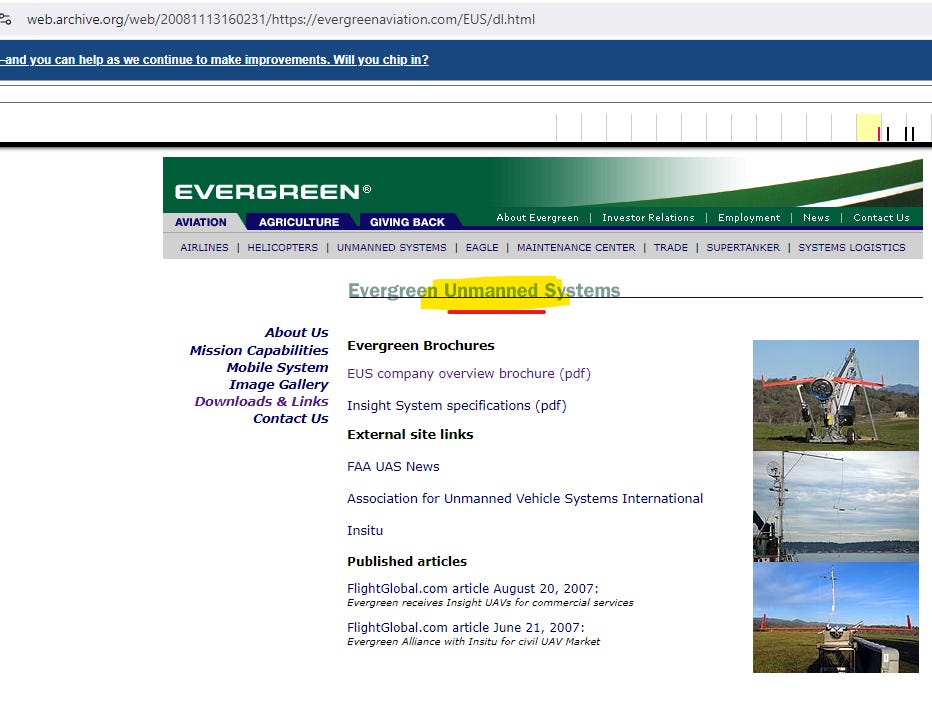Open the News section
The width and height of the screenshot is (932, 715).
pos(816,218)
